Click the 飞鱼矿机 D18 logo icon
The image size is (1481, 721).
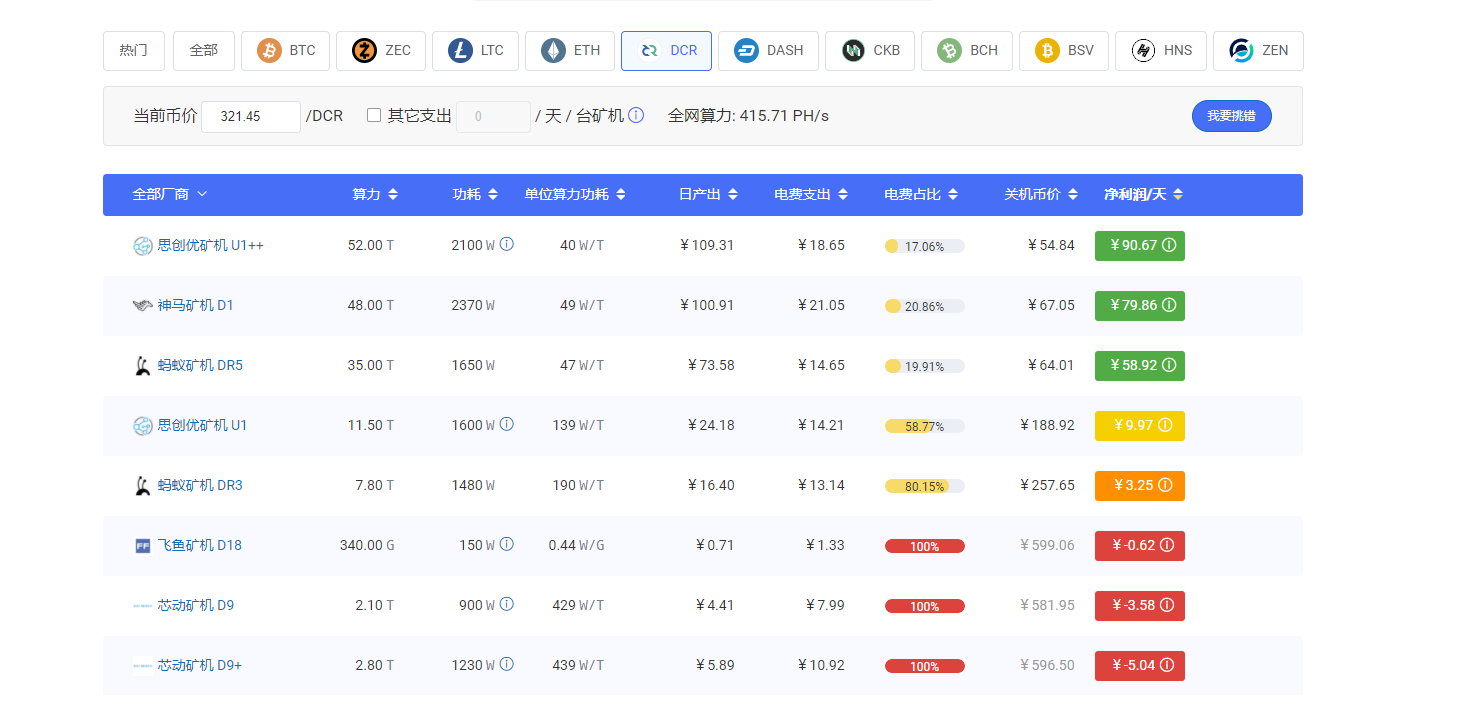pyautogui.click(x=142, y=546)
